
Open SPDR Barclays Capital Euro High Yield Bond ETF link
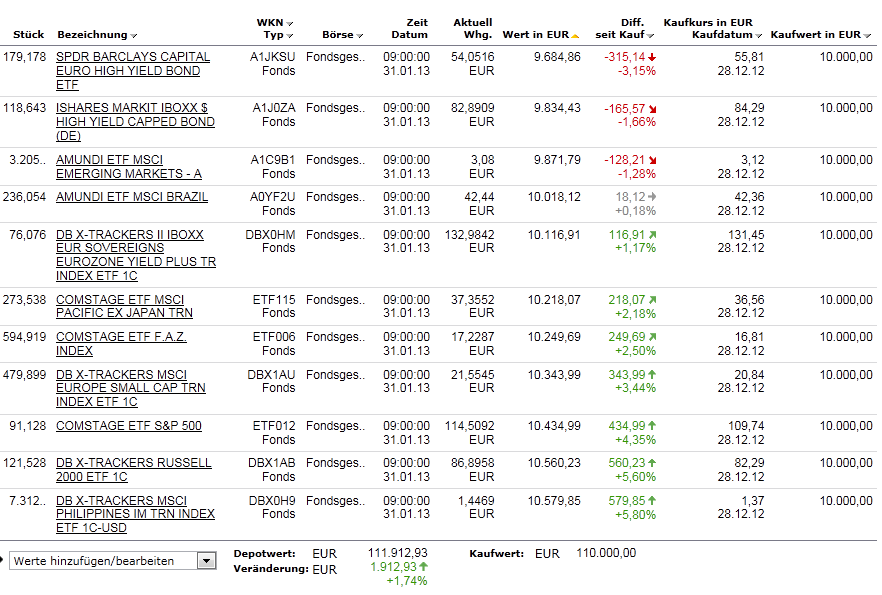(x=133, y=71)
